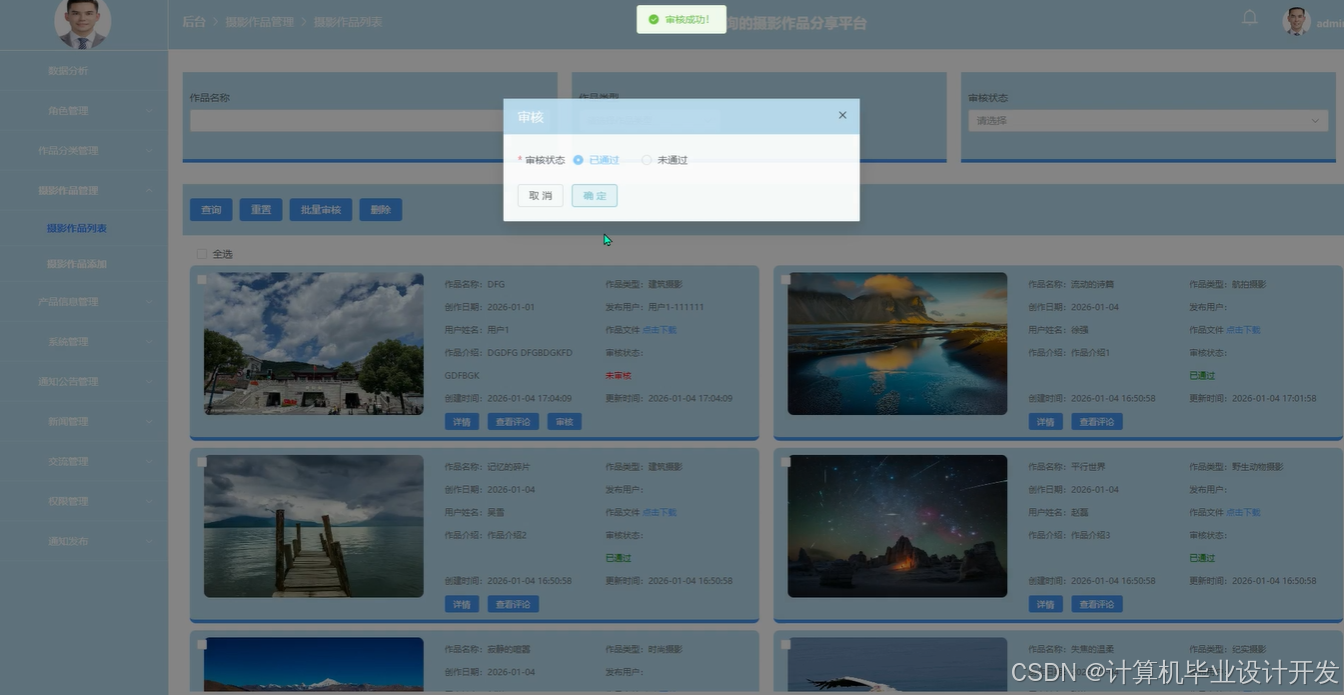Viewport: 1344px width, 695px height.
Task: Click 查看评论 on the 平行世界 card
Action: pos(1097,604)
